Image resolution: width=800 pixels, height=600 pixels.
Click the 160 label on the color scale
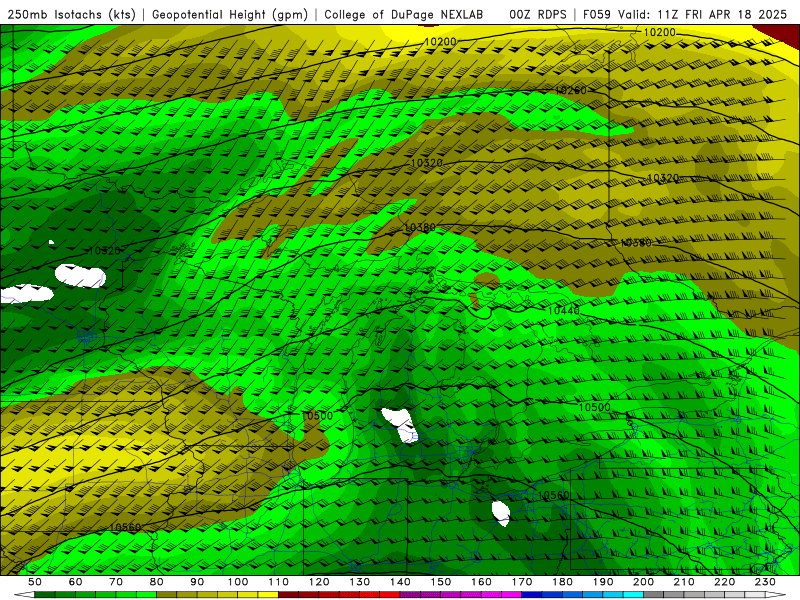[x=481, y=582]
